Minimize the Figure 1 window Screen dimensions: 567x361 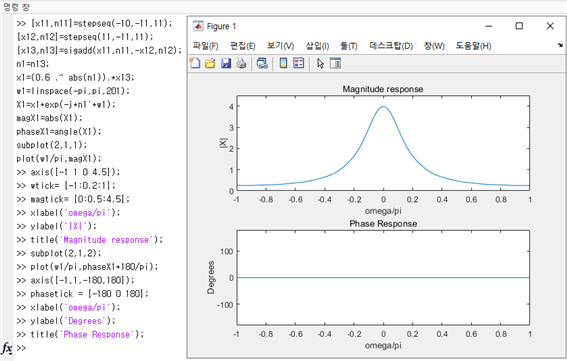click(489, 26)
